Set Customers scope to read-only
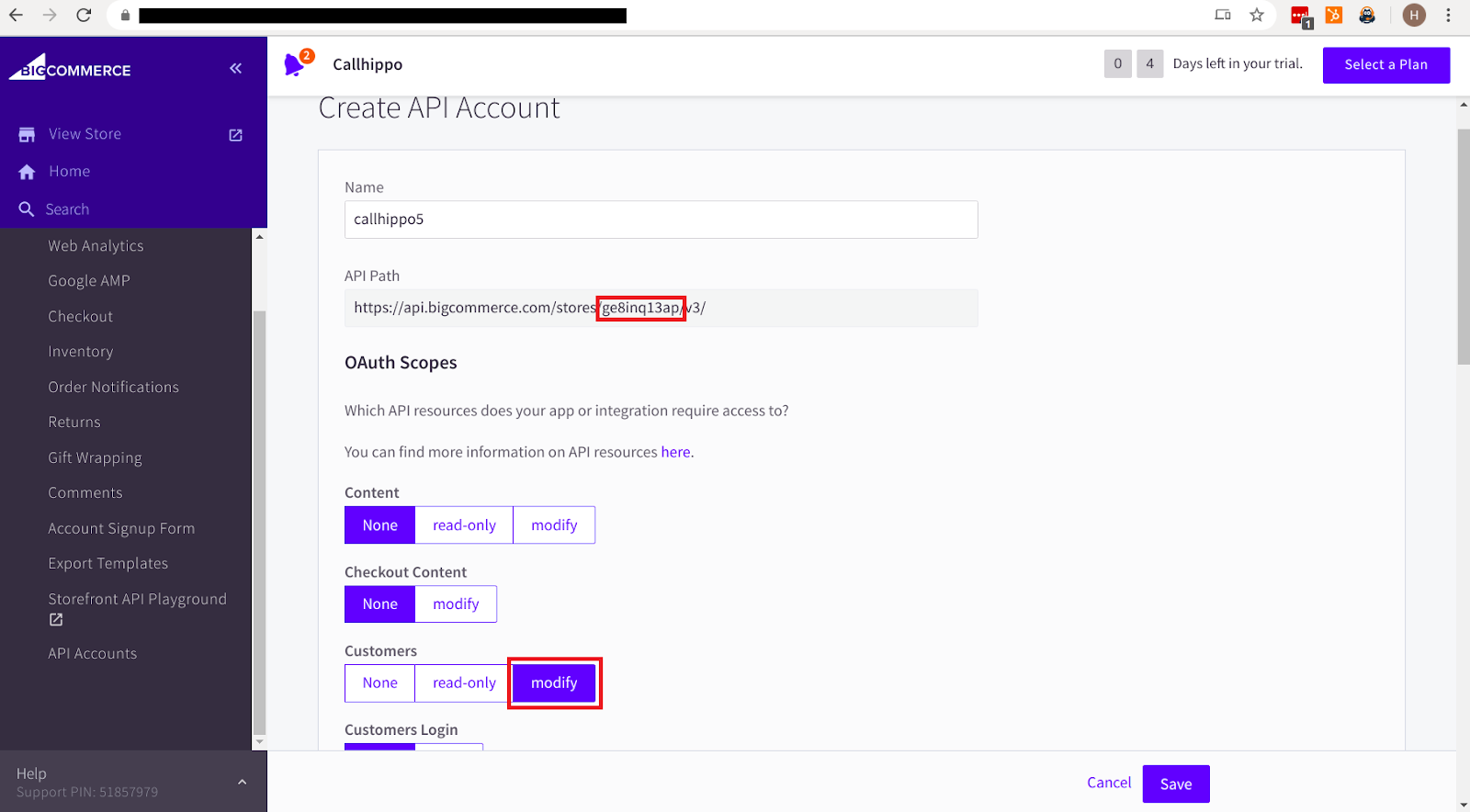This screenshot has width=1470, height=812. pos(464,683)
